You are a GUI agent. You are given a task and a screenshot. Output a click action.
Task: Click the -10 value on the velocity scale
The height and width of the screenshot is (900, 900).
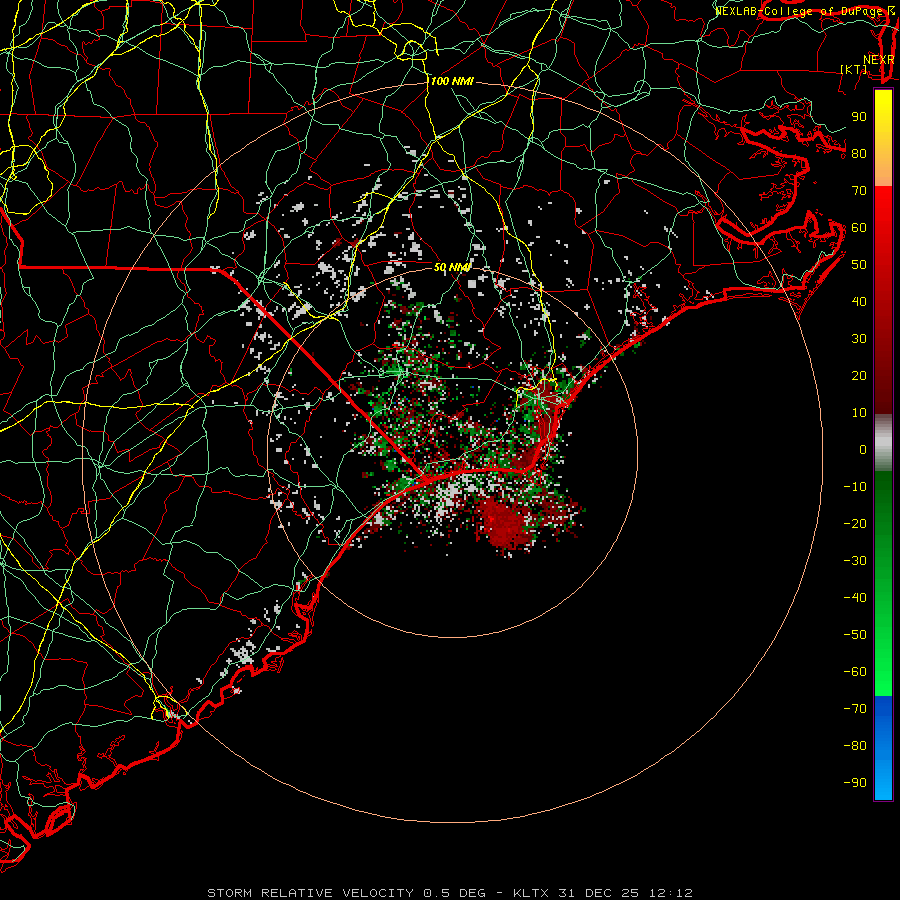pos(855,487)
